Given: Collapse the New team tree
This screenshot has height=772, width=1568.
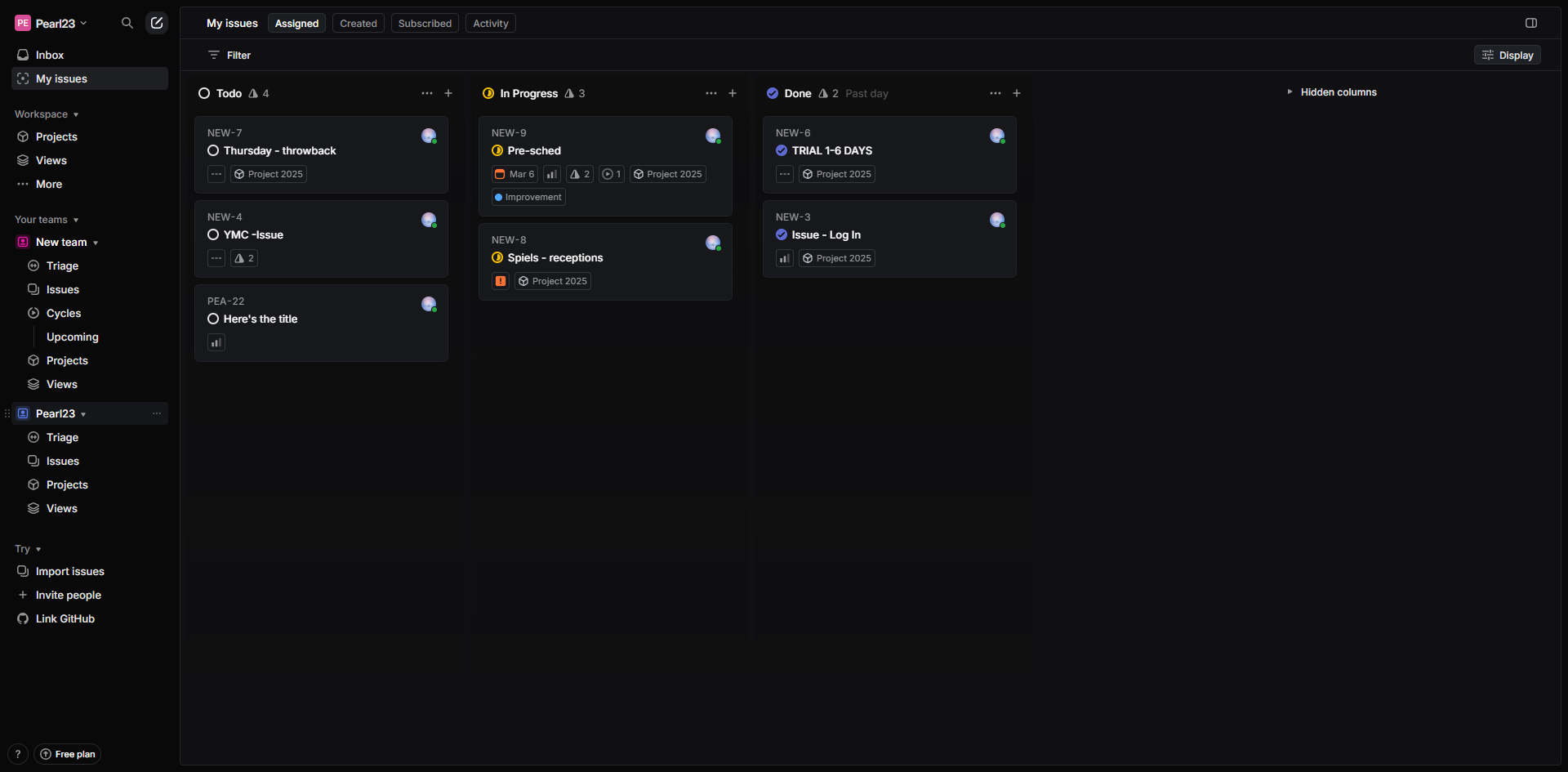Looking at the screenshot, I should (96, 243).
